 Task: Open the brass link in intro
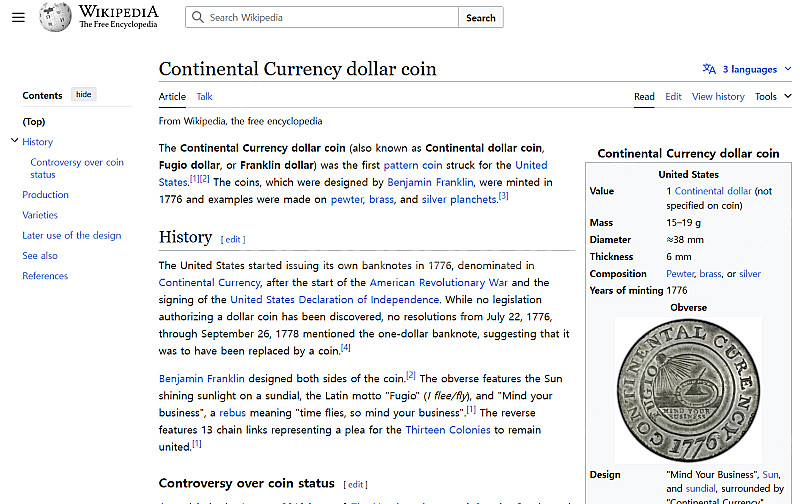pyautogui.click(x=381, y=199)
